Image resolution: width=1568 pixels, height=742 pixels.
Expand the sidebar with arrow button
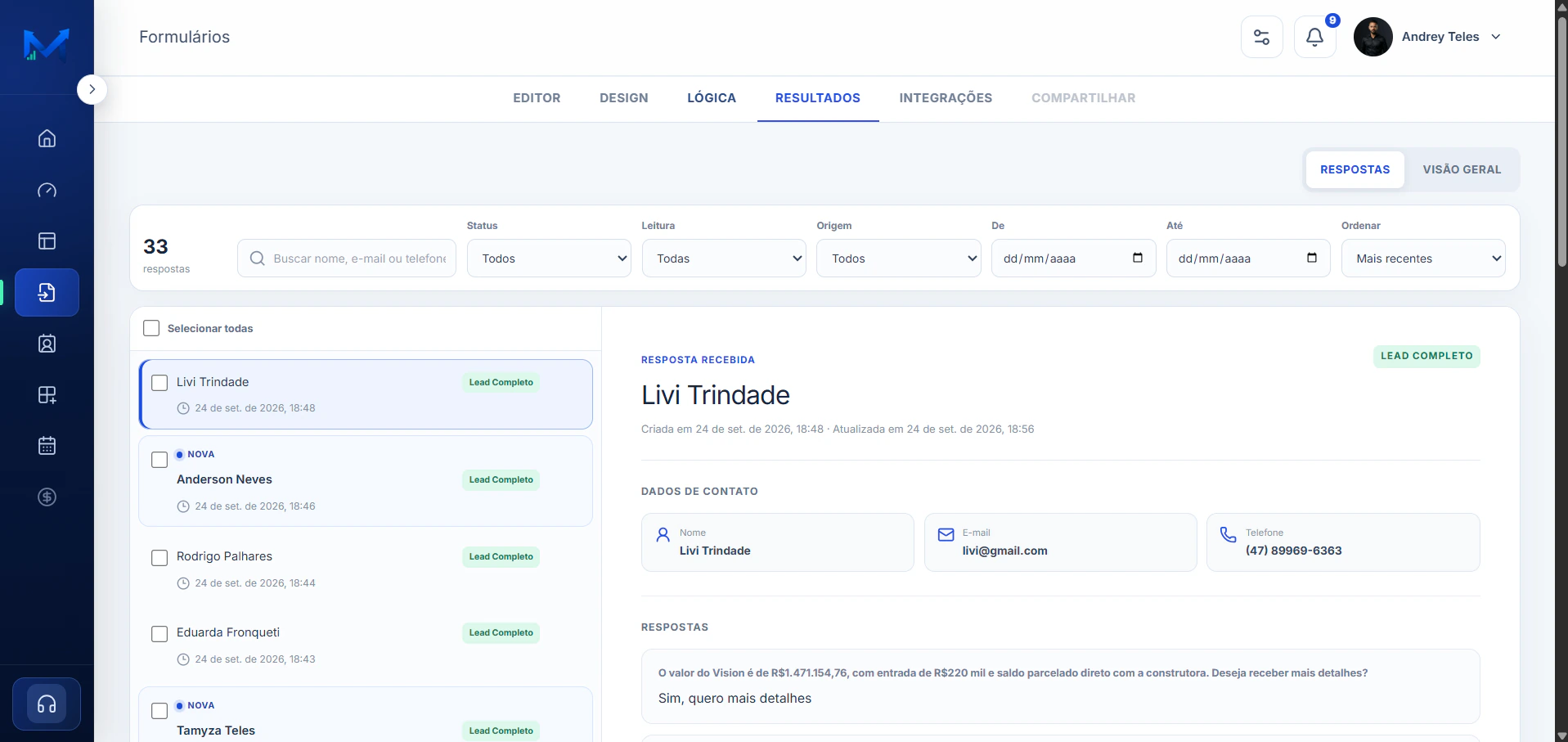pos(92,89)
